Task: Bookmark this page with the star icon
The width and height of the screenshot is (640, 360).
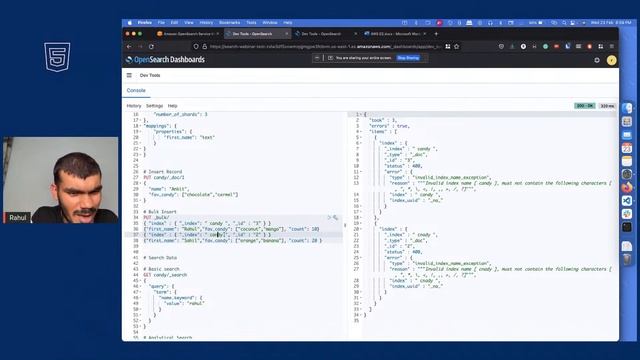Action: tap(456, 47)
